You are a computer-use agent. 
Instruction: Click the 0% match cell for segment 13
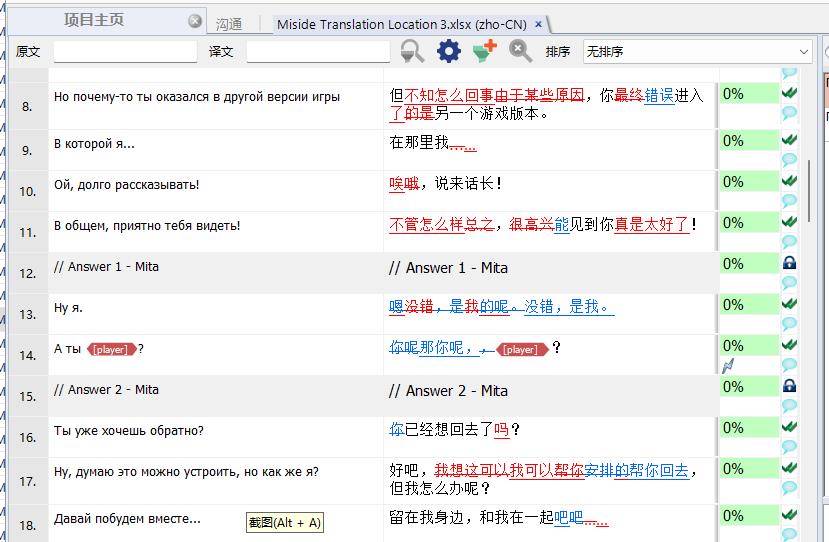coord(749,305)
